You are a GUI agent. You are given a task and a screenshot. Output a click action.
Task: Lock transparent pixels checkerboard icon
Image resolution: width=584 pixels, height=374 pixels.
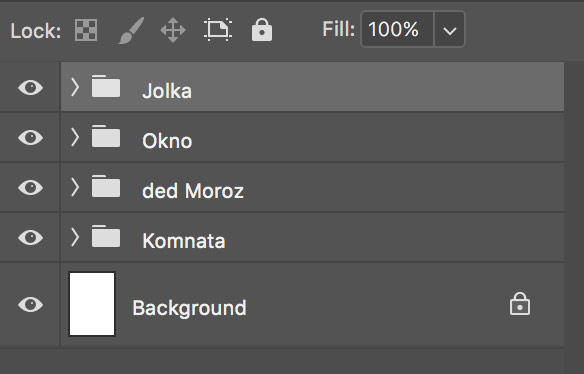click(86, 30)
